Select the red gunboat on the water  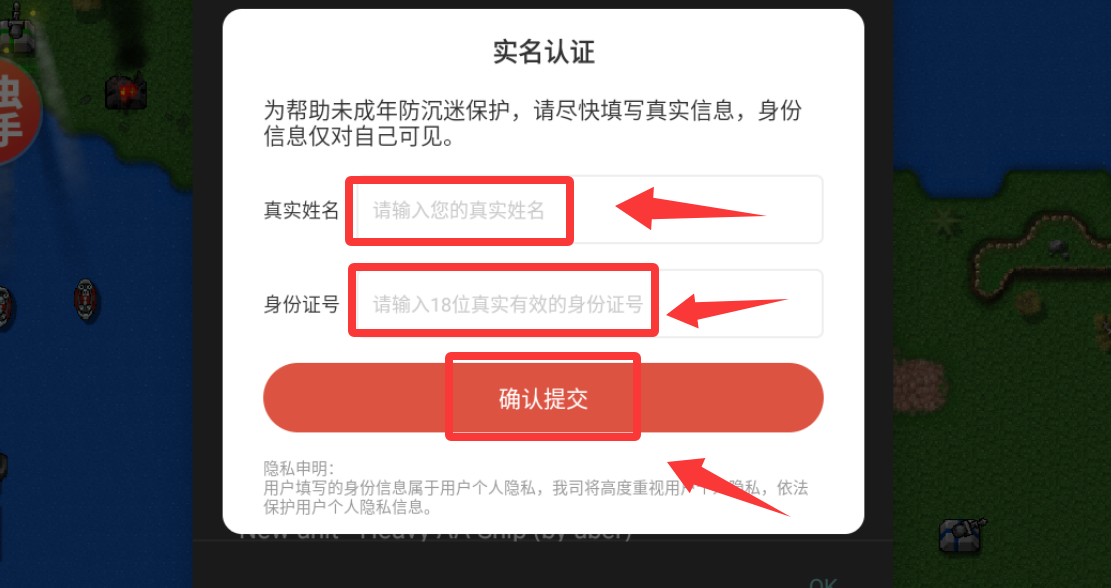click(85, 300)
